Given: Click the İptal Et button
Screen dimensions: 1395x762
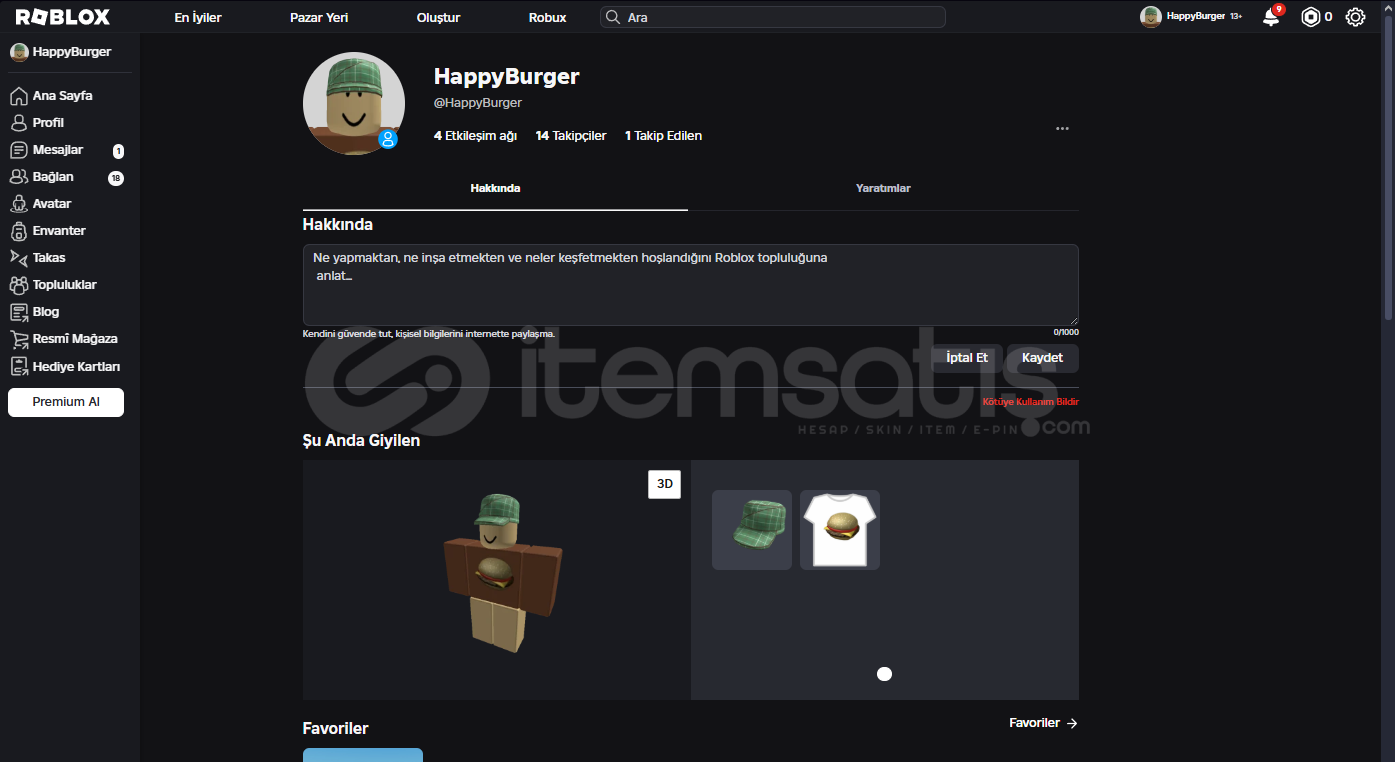Looking at the screenshot, I should tap(967, 358).
